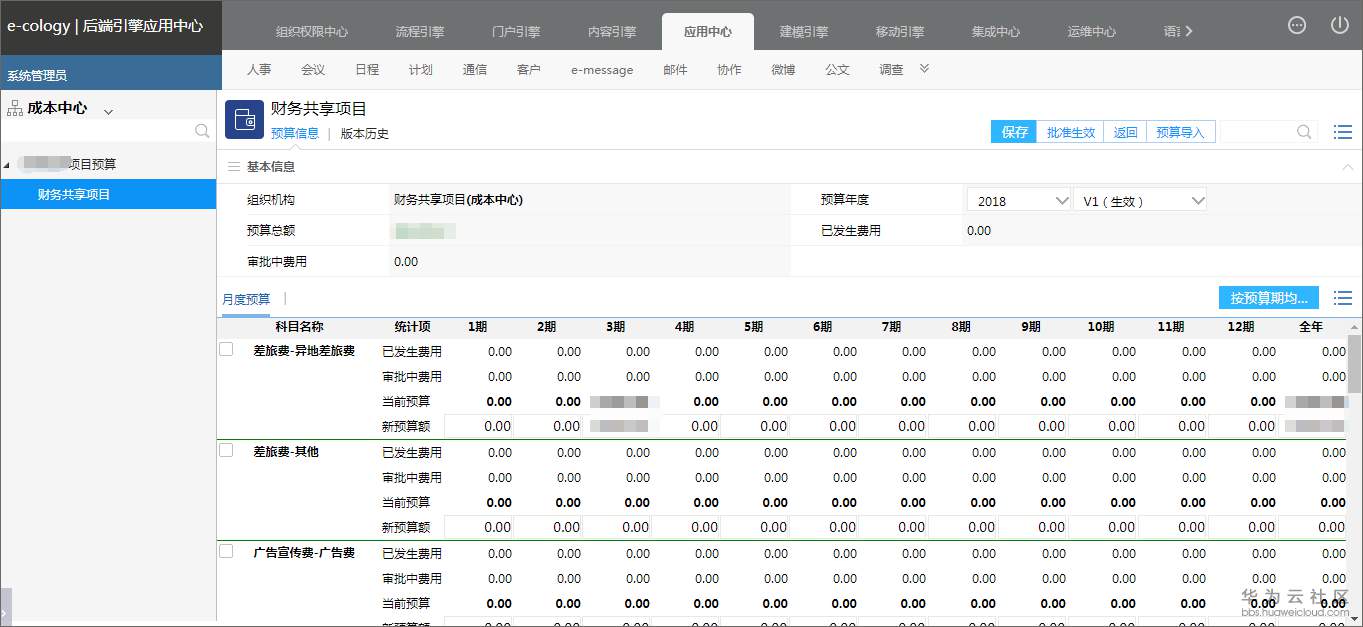Collapse the 基本信息 section chevron

pyautogui.click(x=1348, y=167)
